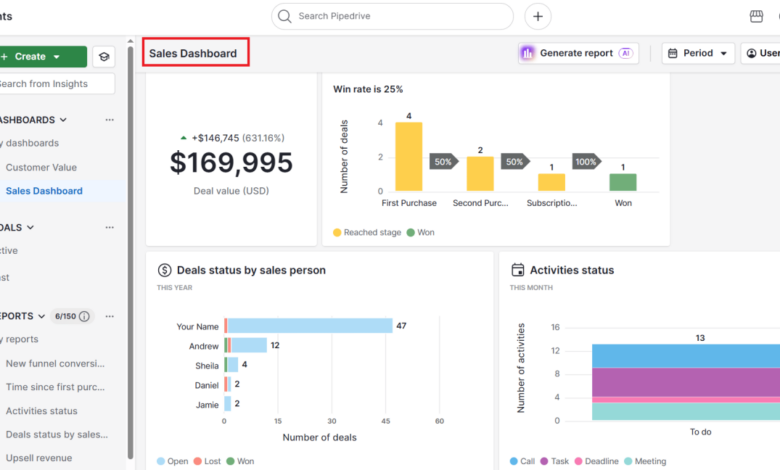The image size is (780, 470).
Task: Click the graduation cap learning icon
Action: point(104,57)
